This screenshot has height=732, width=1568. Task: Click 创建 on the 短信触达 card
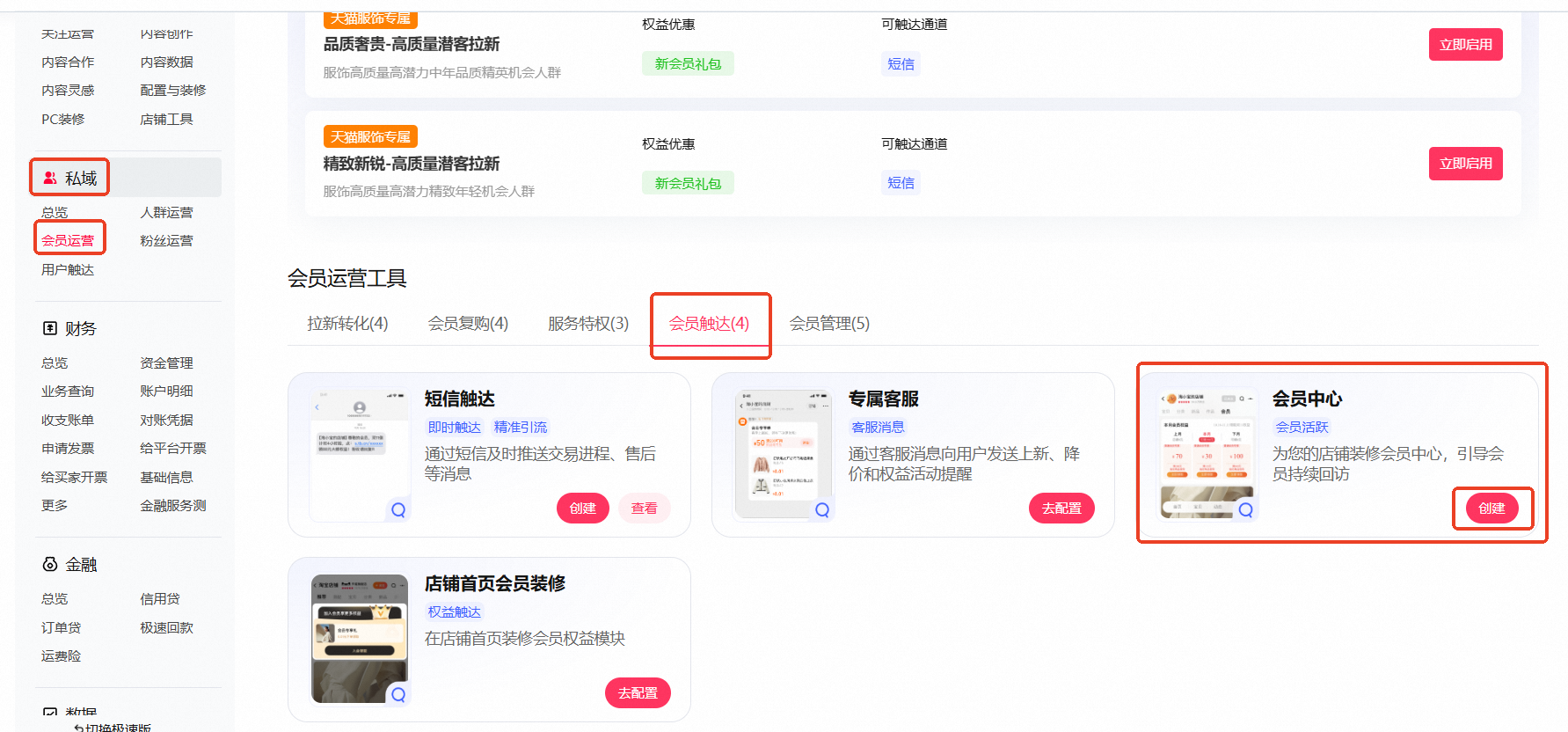tap(582, 509)
